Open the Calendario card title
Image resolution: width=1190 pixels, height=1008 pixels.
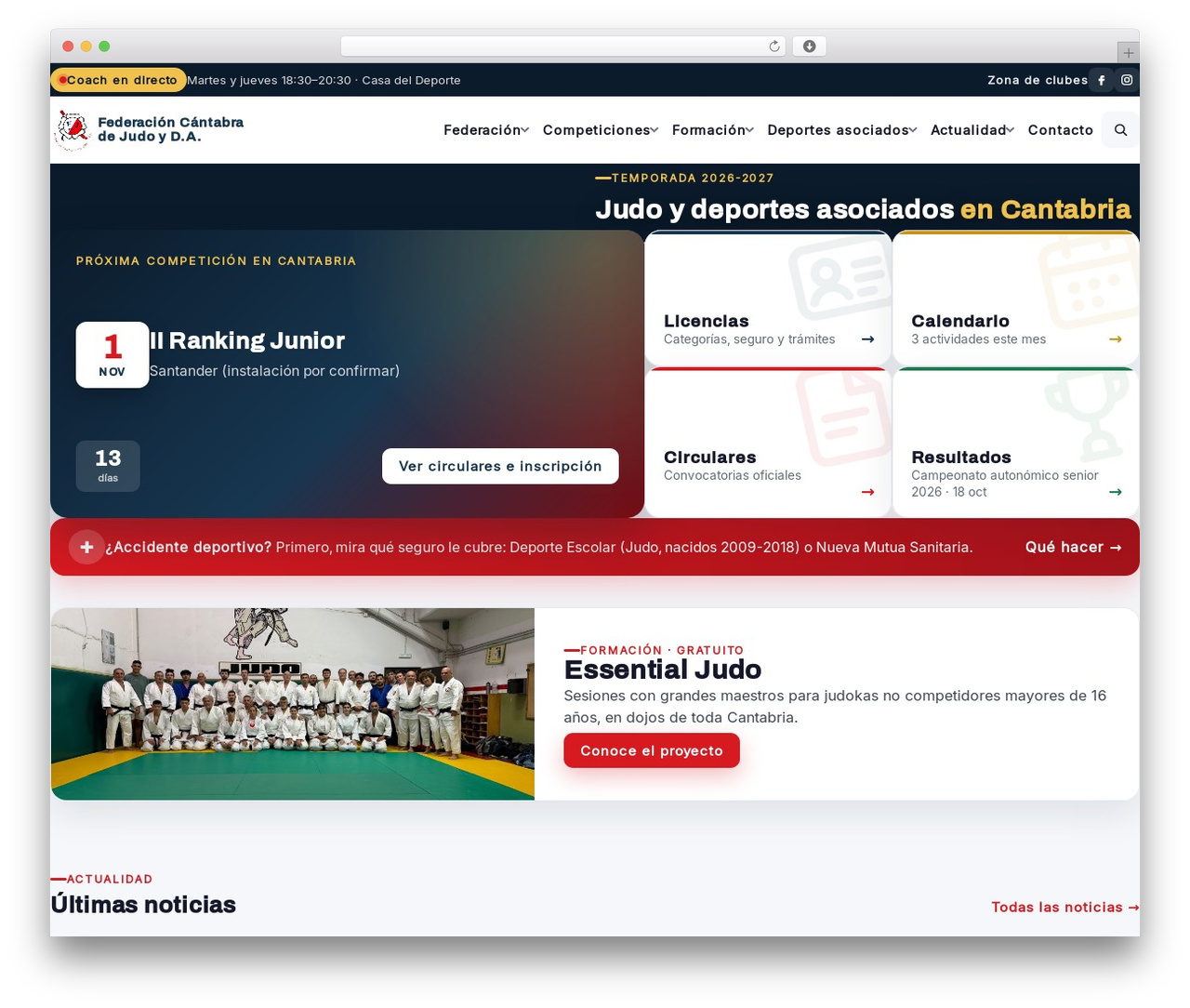pyautogui.click(x=959, y=321)
